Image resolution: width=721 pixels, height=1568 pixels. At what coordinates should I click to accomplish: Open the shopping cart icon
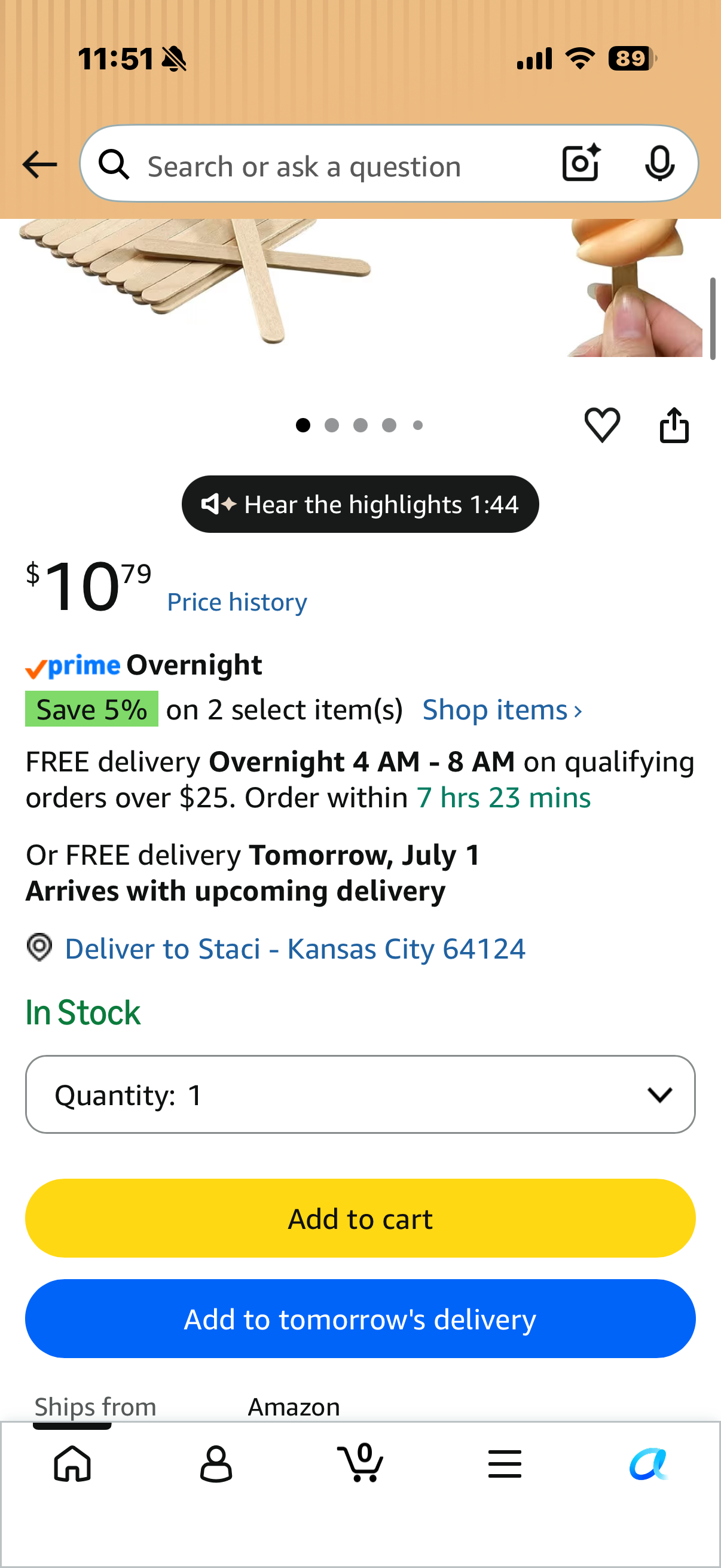[360, 1463]
